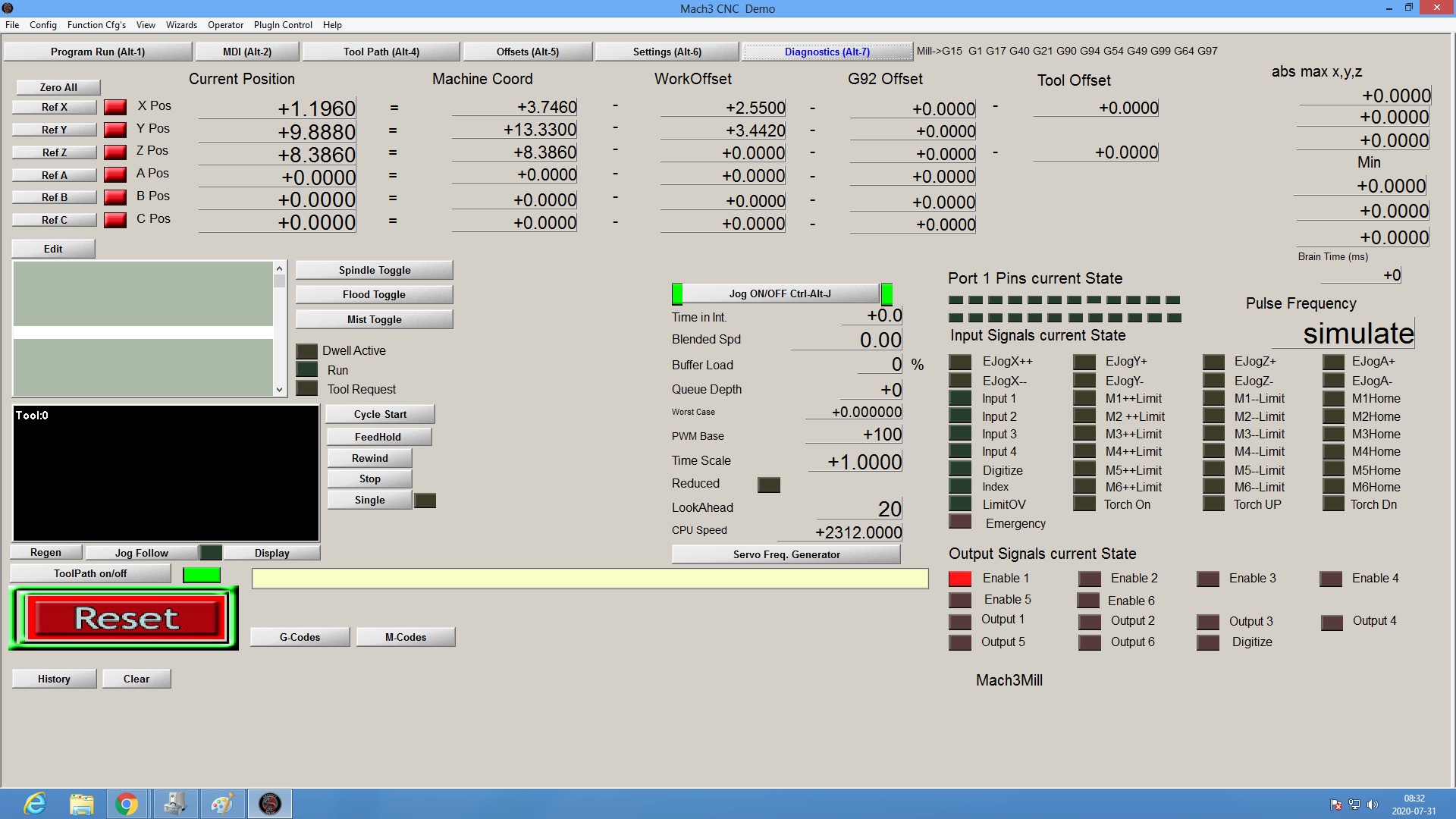Toggle Jog Follow mode

pos(142,553)
